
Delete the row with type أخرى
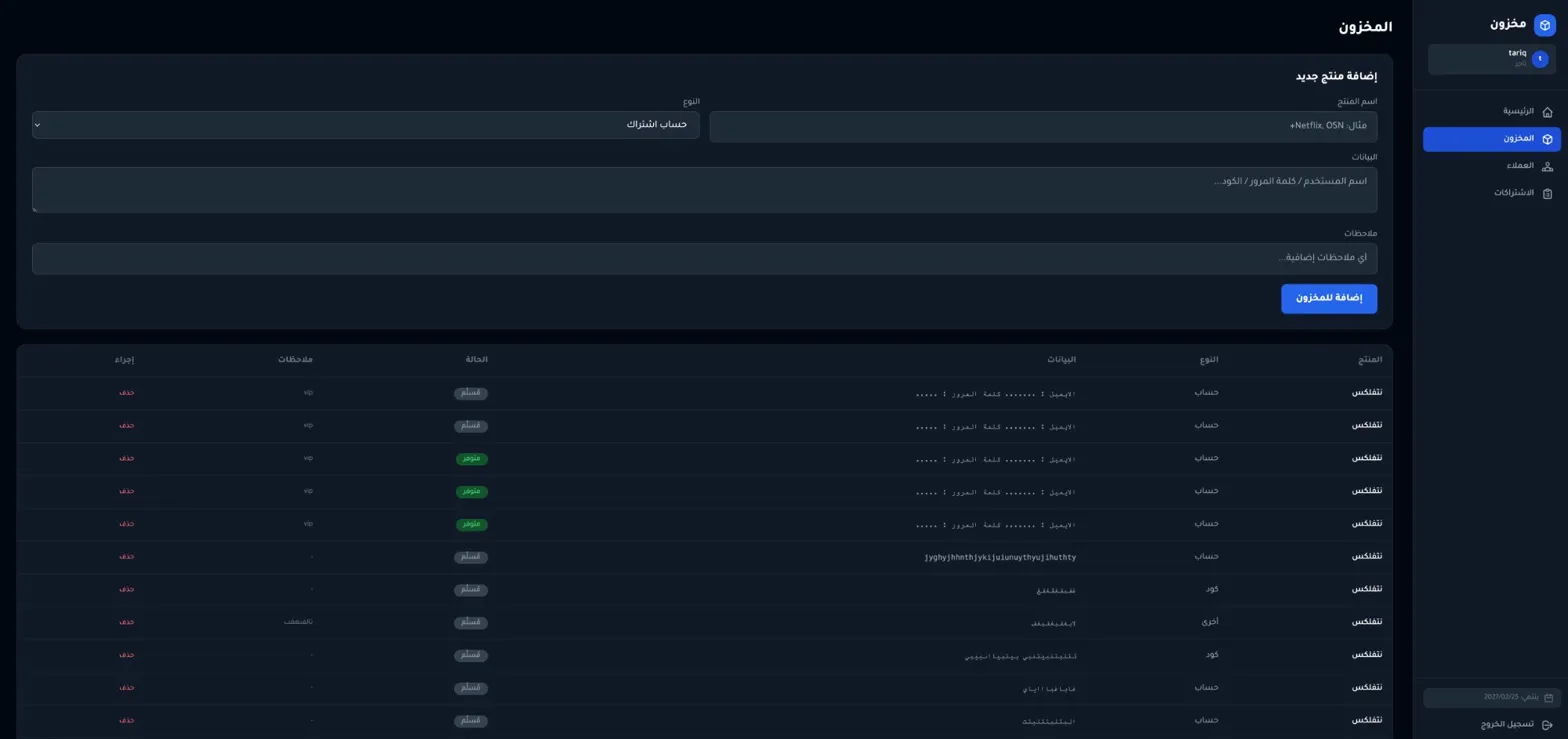click(126, 622)
